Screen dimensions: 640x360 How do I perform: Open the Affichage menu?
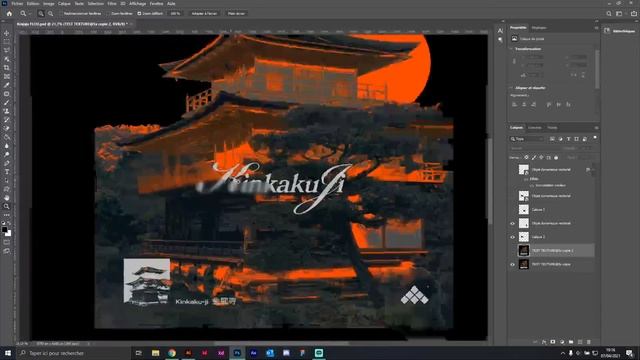point(138,4)
